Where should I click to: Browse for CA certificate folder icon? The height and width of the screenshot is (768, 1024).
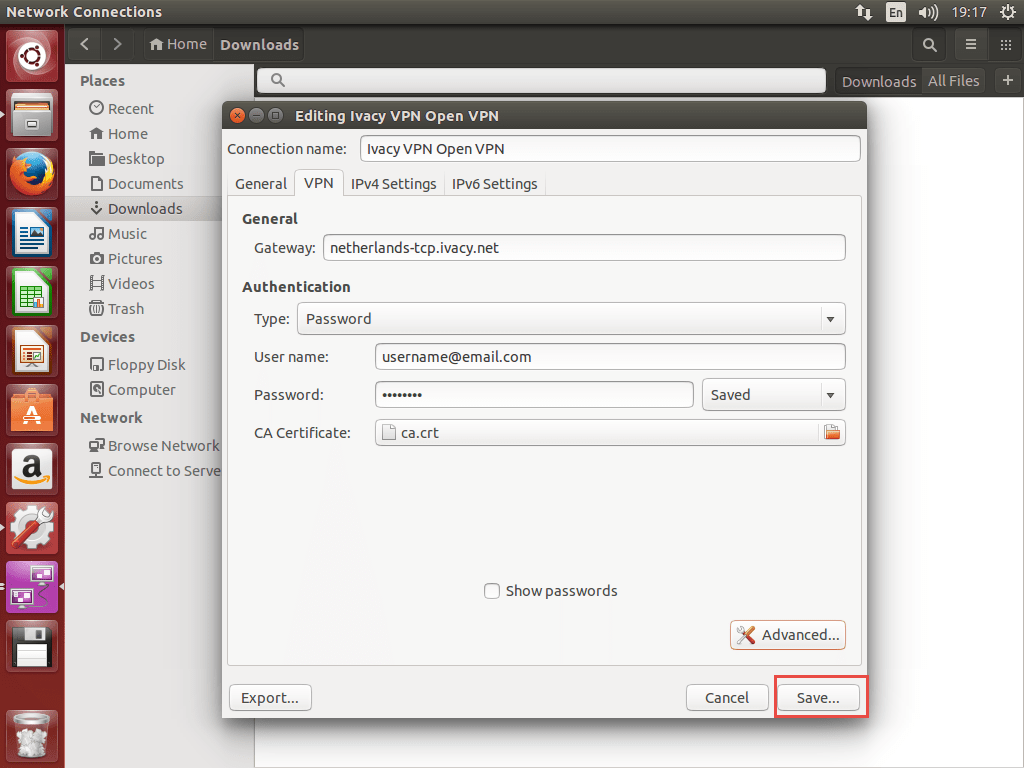pyautogui.click(x=831, y=432)
